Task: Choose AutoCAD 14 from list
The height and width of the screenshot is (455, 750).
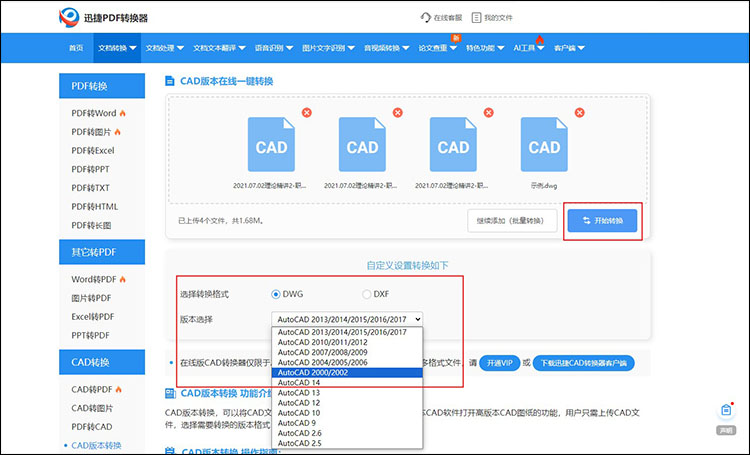Action: (347, 382)
